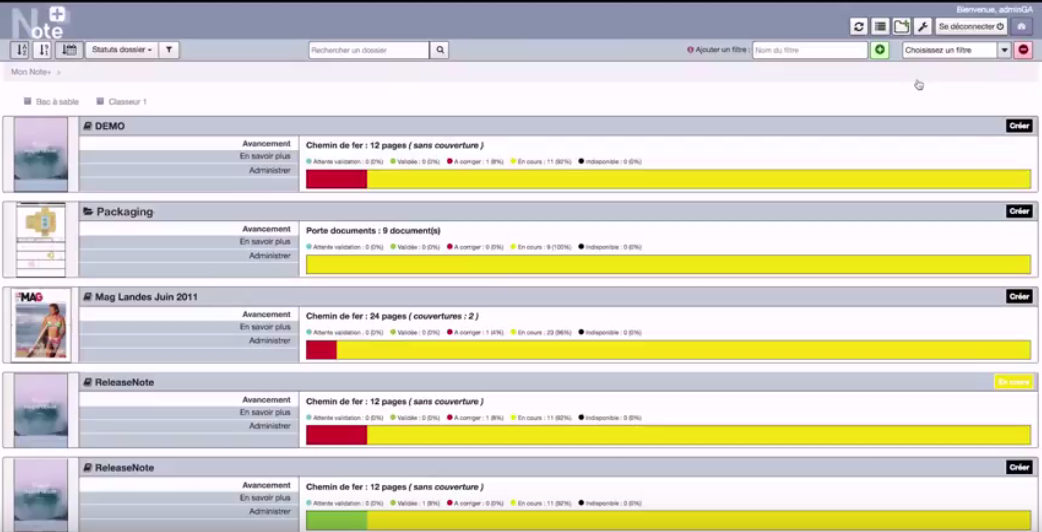
Task: Toggle the Bac à sable binder
Action: (x=28, y=101)
